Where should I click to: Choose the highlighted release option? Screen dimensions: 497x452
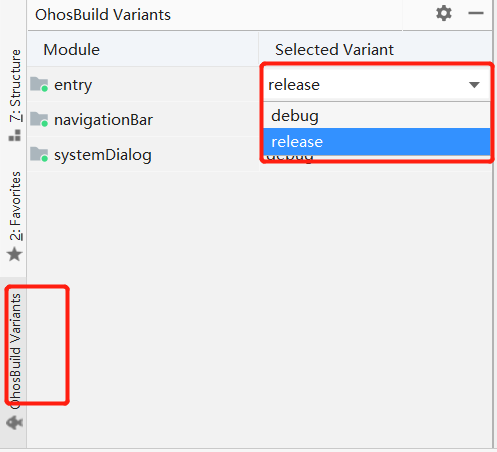coord(377,142)
